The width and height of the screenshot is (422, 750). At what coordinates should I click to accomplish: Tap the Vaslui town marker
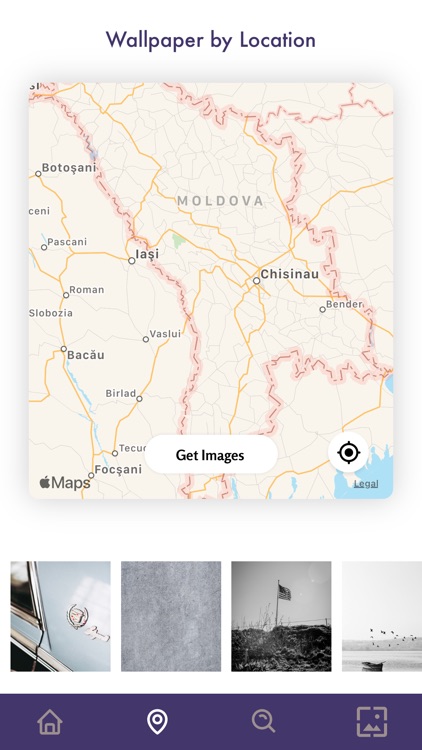point(145,339)
